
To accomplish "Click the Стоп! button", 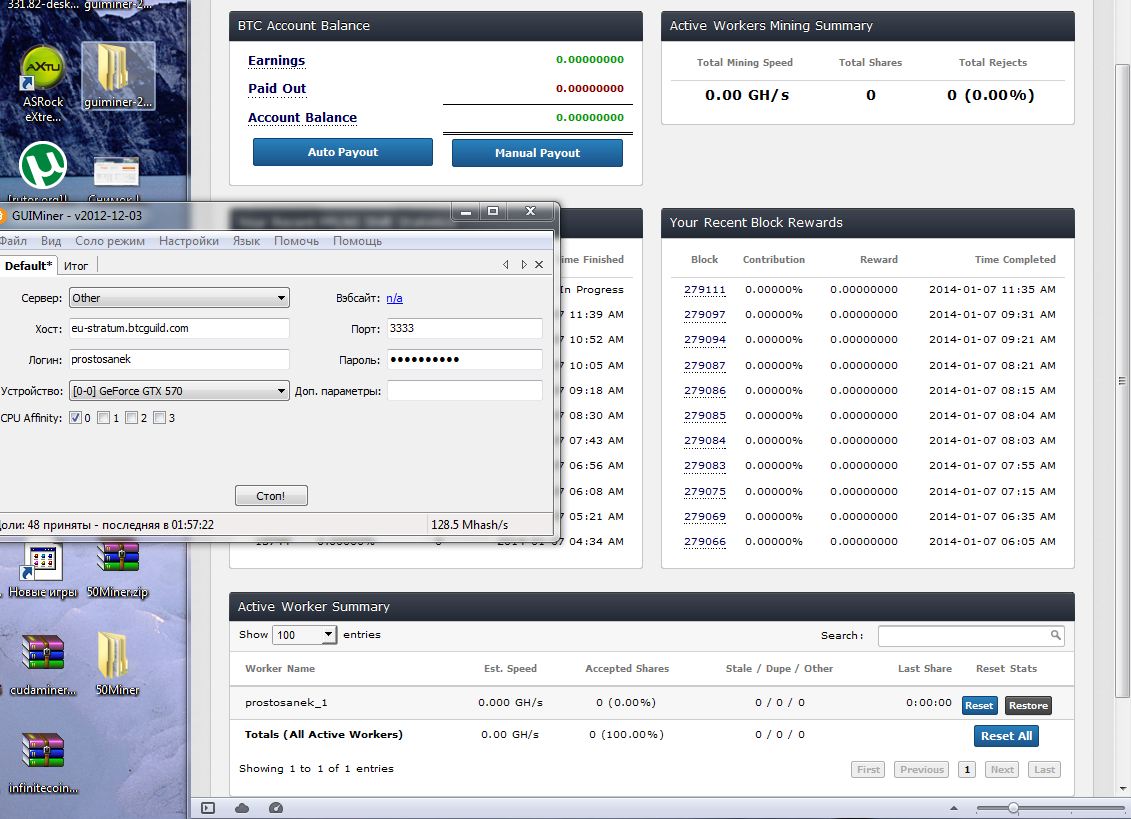I will pos(271,496).
